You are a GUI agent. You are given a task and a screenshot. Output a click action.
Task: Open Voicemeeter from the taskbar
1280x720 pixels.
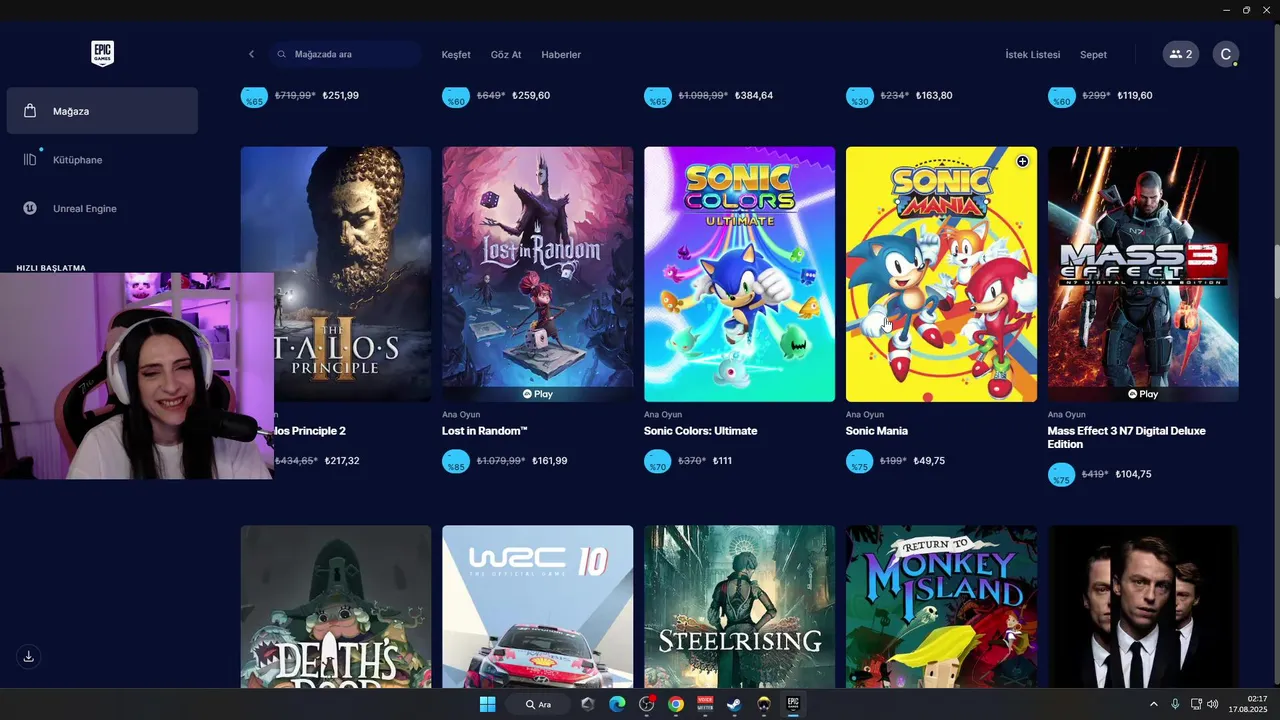click(705, 704)
